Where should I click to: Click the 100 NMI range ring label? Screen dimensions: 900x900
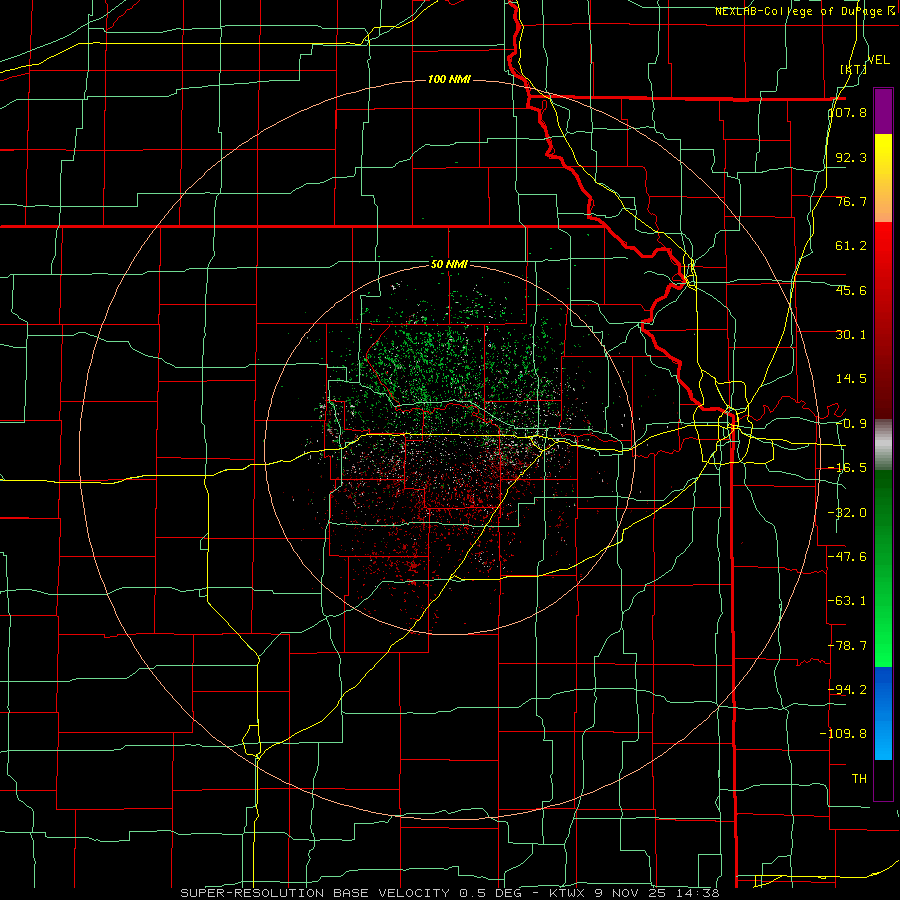click(449, 79)
